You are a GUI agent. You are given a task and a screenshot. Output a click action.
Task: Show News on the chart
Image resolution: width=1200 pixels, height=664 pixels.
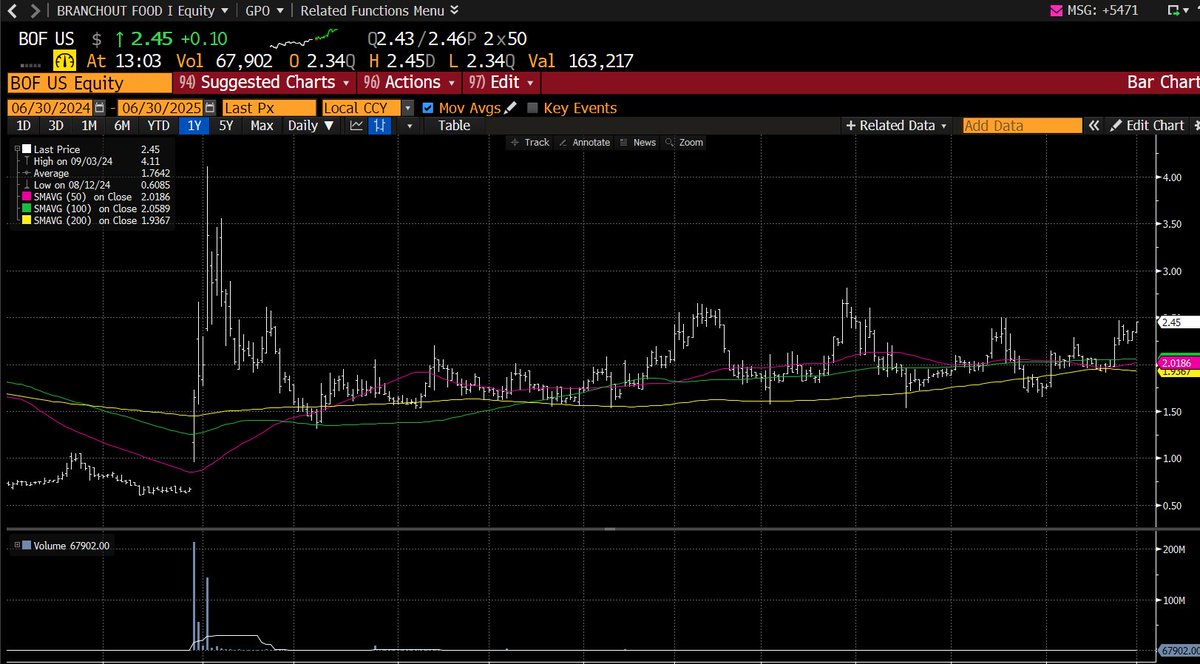click(x=638, y=142)
